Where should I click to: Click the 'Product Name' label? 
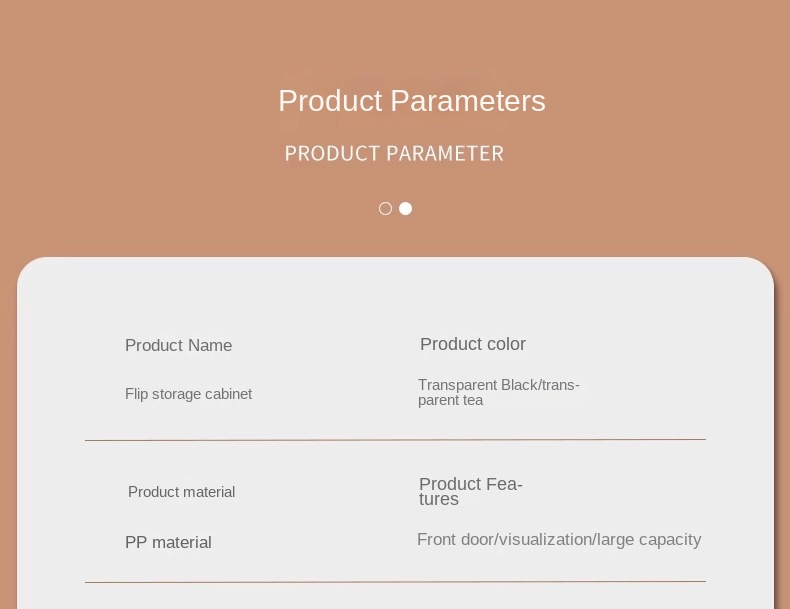click(x=178, y=346)
